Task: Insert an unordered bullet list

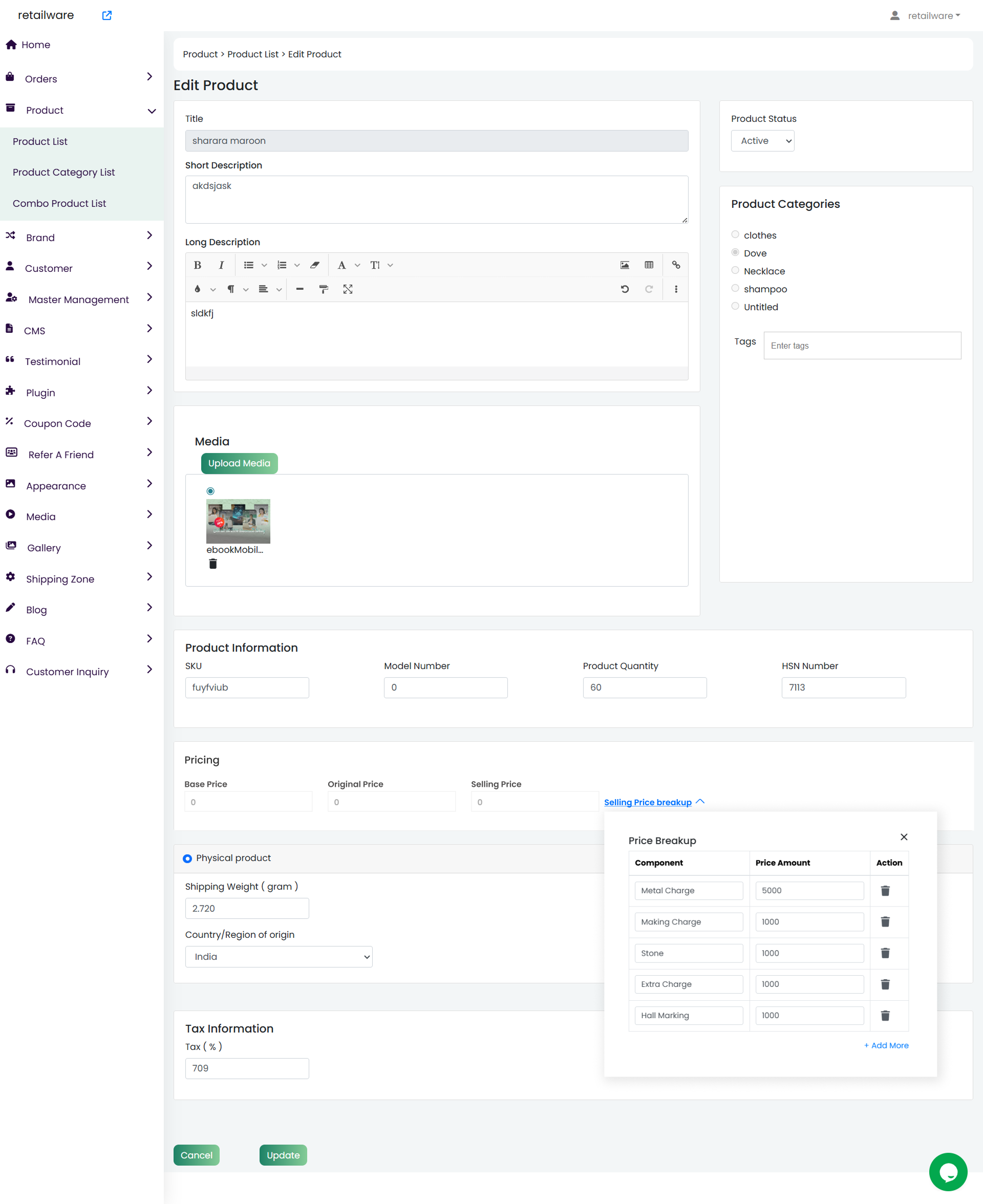Action: tap(249, 265)
